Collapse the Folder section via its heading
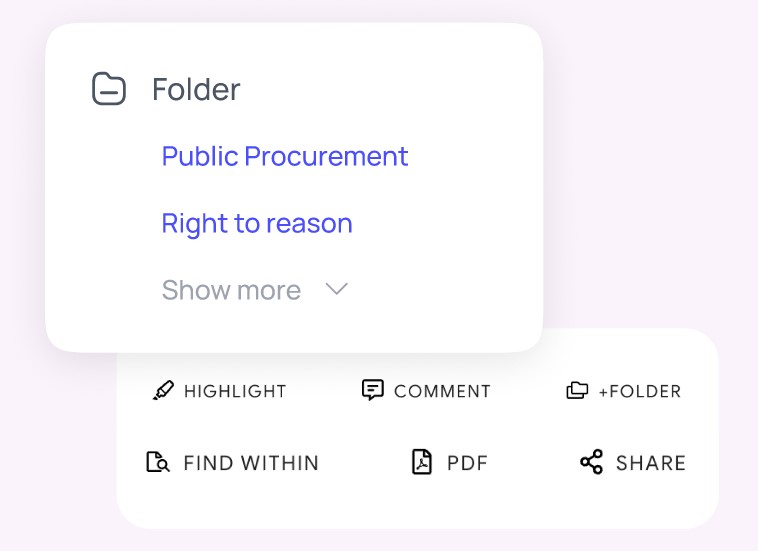This screenshot has height=551, width=758. [x=196, y=89]
